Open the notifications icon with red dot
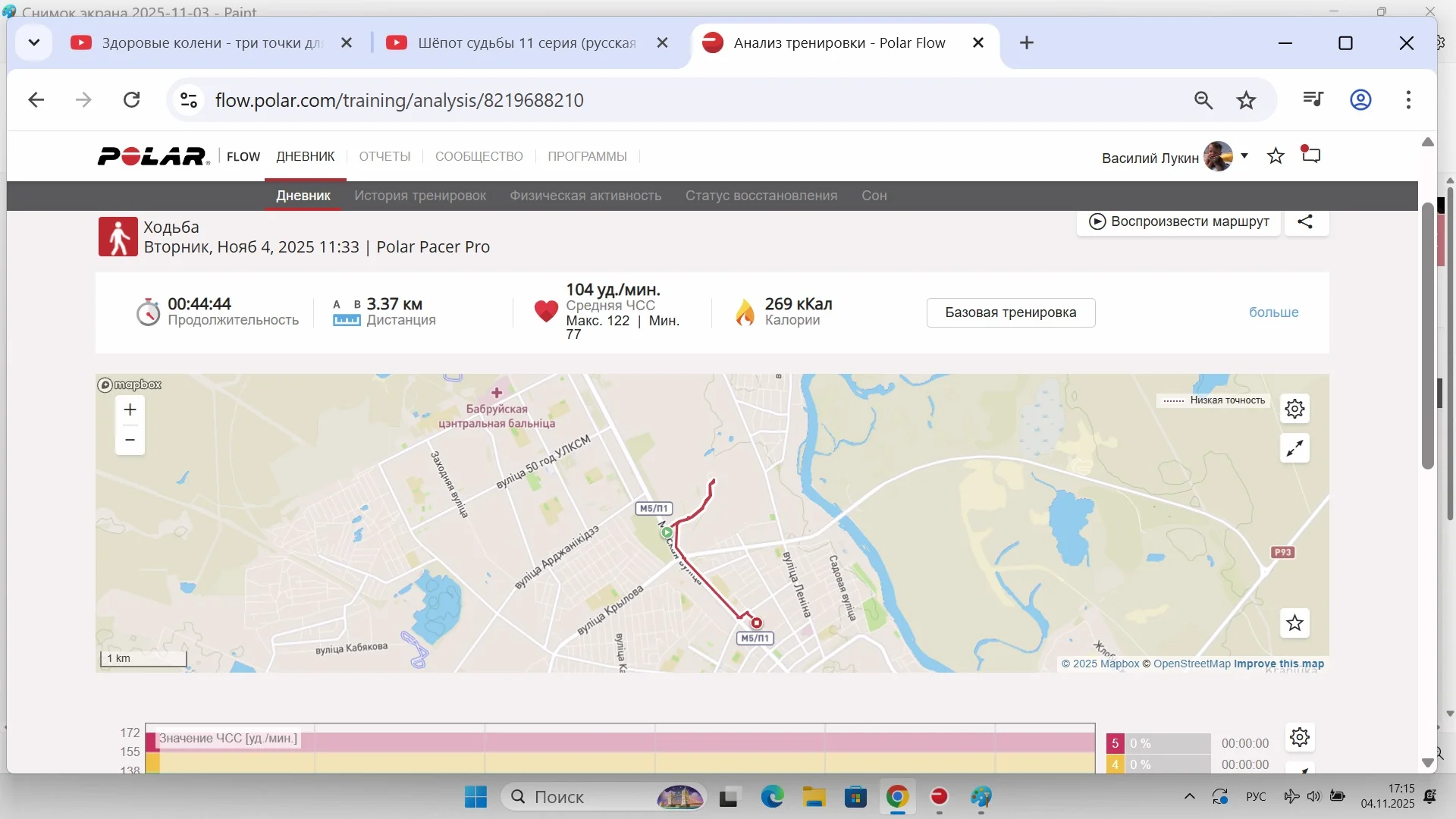The width and height of the screenshot is (1456, 819). (1311, 155)
